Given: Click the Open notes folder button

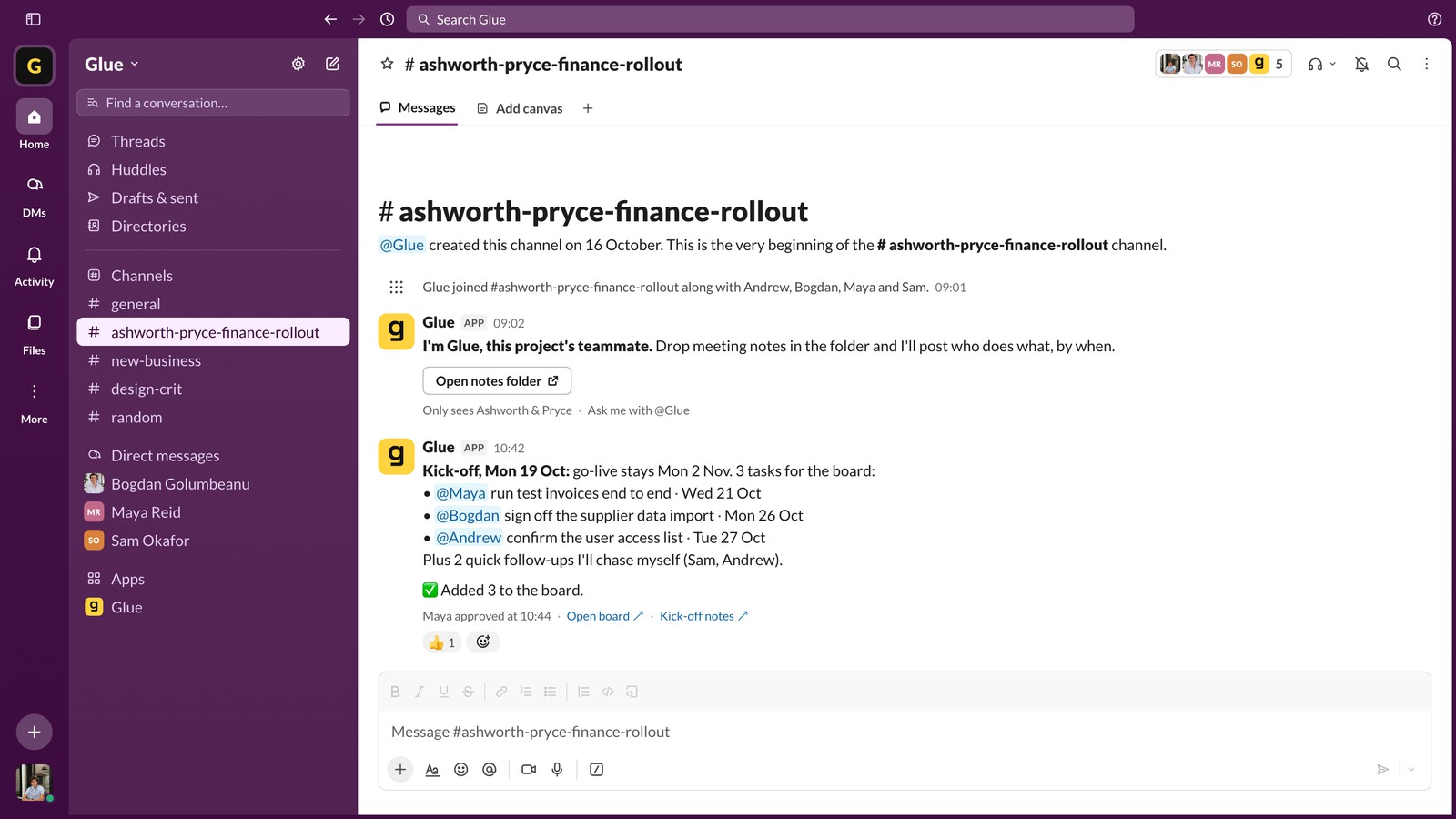Looking at the screenshot, I should click(x=497, y=381).
